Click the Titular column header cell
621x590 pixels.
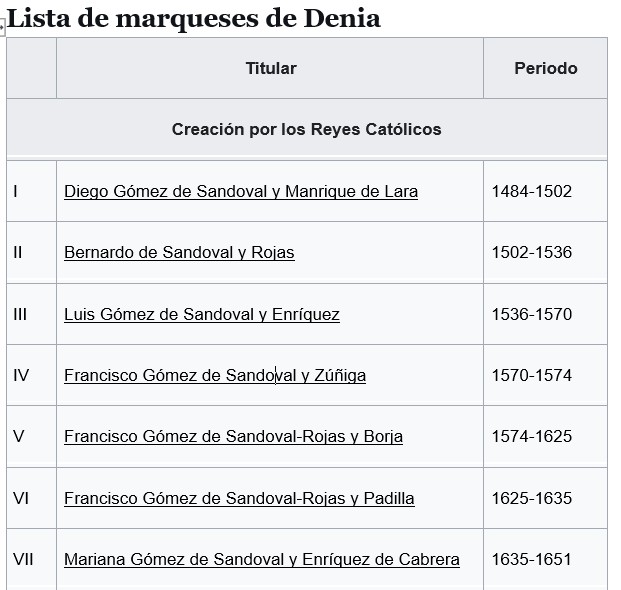270,69
